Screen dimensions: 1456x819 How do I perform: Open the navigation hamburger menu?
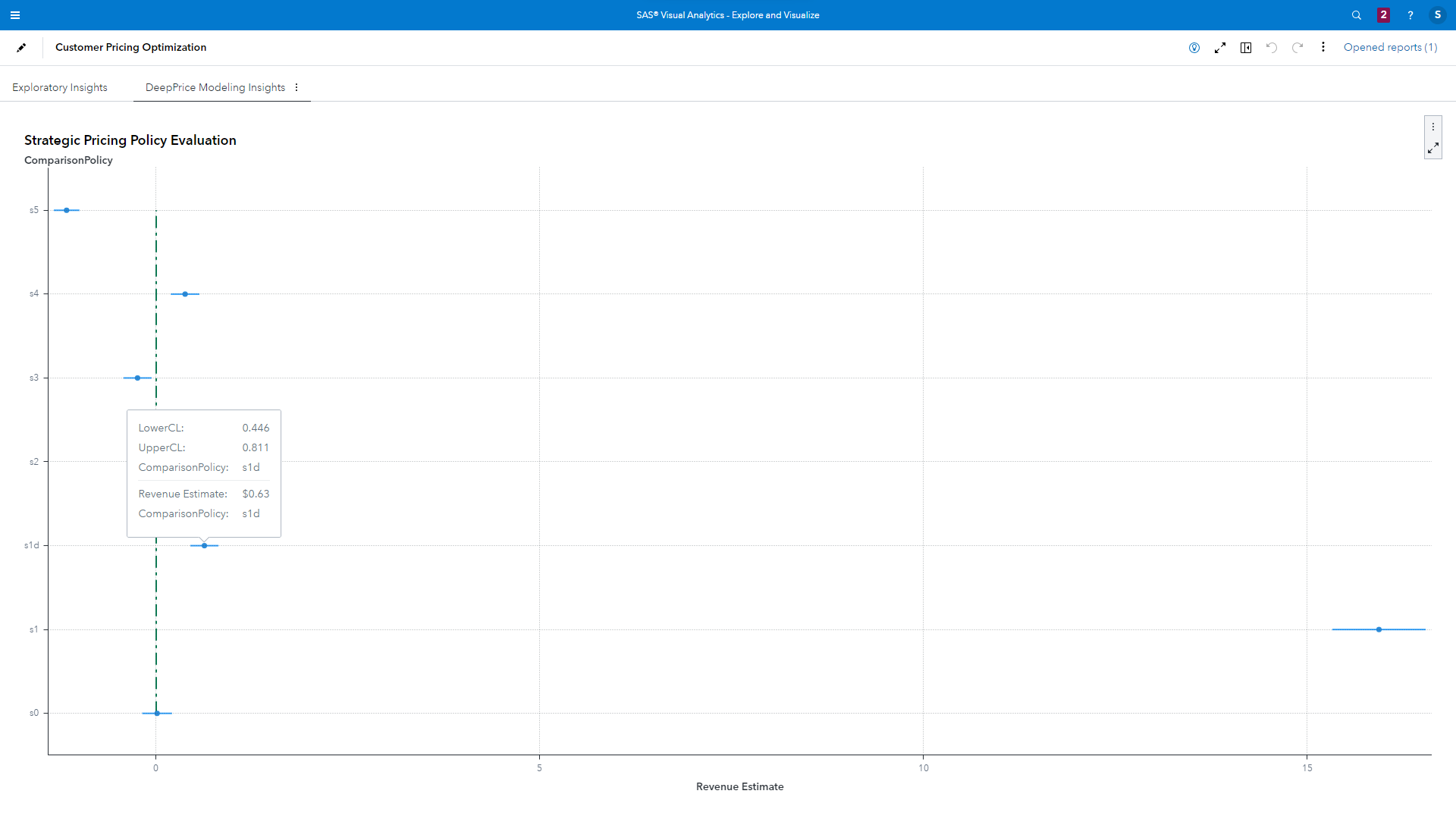coord(15,15)
